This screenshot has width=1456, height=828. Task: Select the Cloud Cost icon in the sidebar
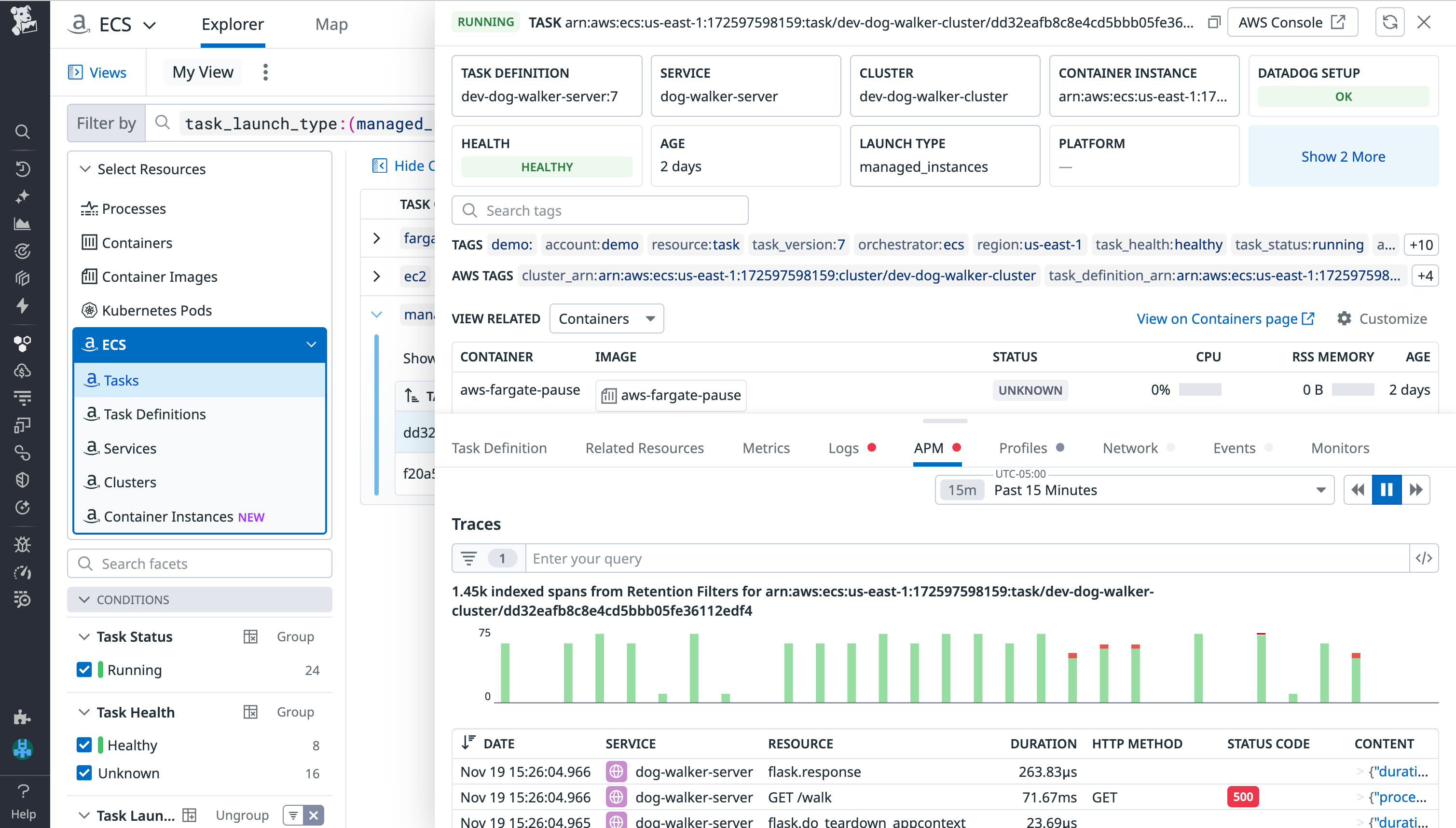[x=23, y=371]
